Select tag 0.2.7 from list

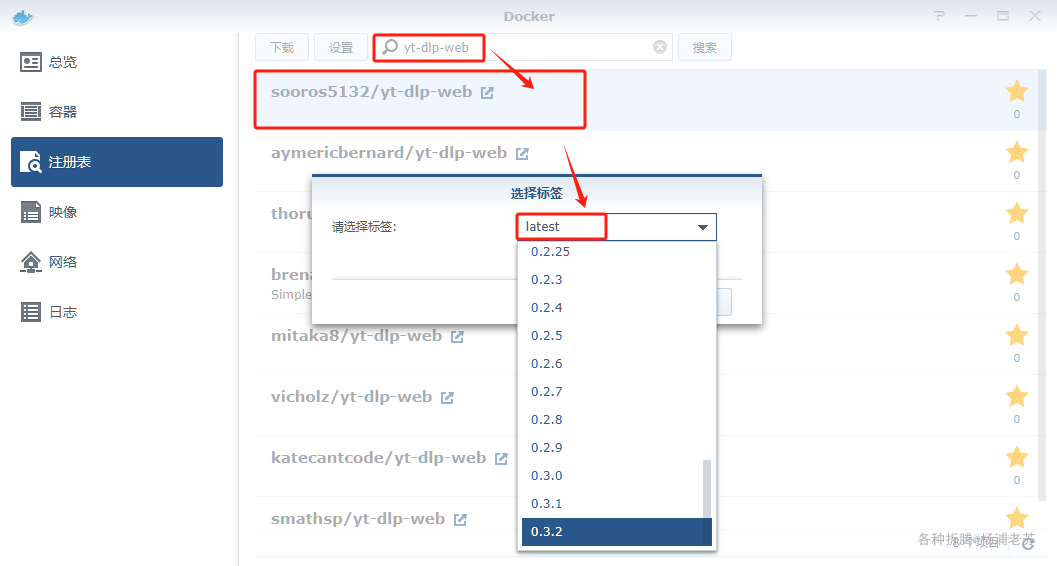point(617,391)
